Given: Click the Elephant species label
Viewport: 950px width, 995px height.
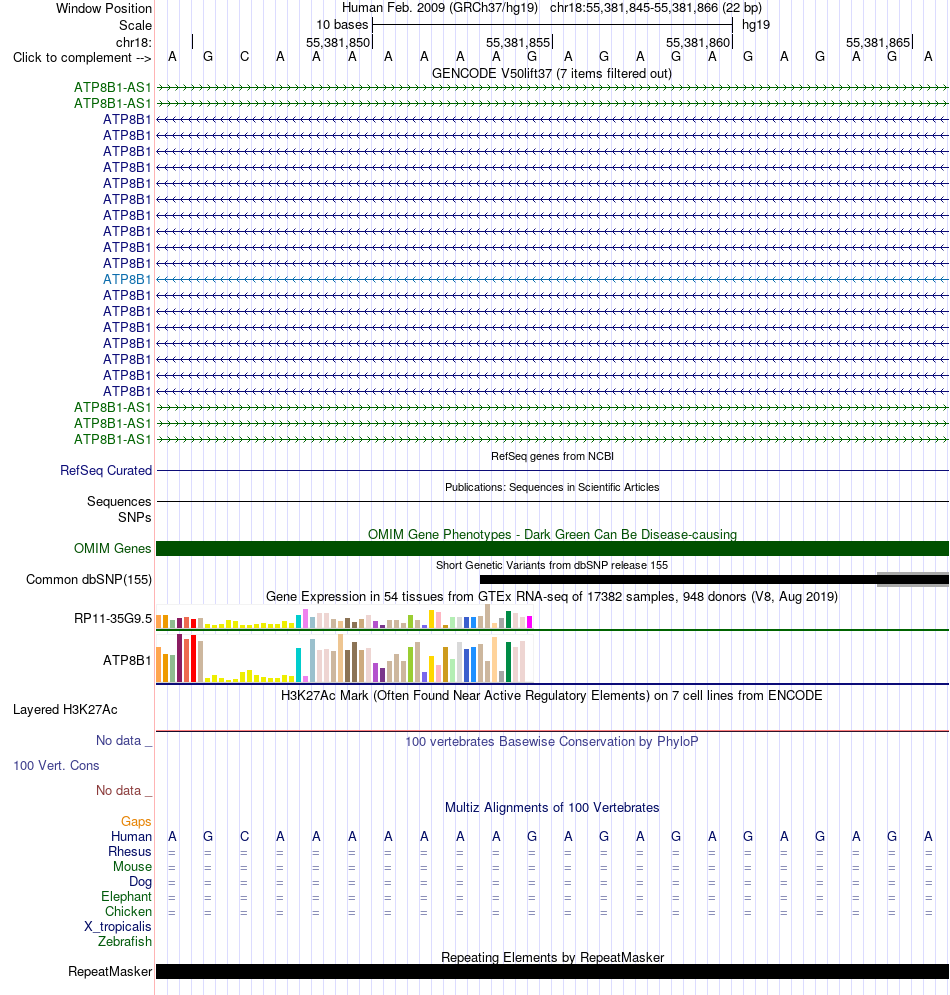Looking at the screenshot, I should 126,897.
